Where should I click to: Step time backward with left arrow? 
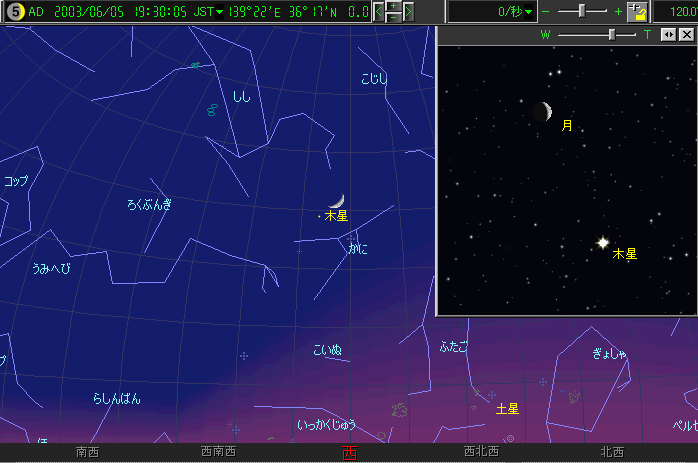click(379, 12)
